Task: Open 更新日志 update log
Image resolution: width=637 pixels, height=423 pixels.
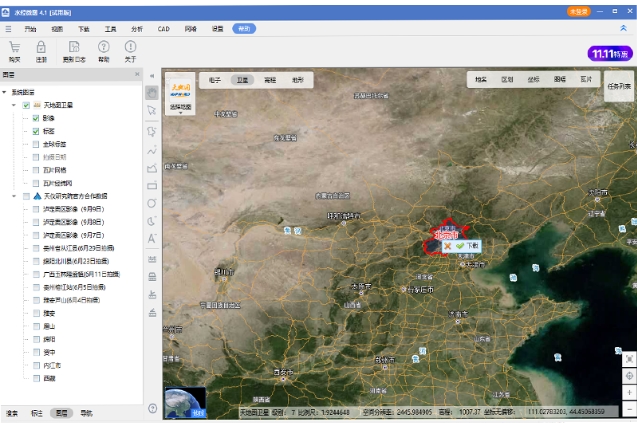Action: point(74,51)
